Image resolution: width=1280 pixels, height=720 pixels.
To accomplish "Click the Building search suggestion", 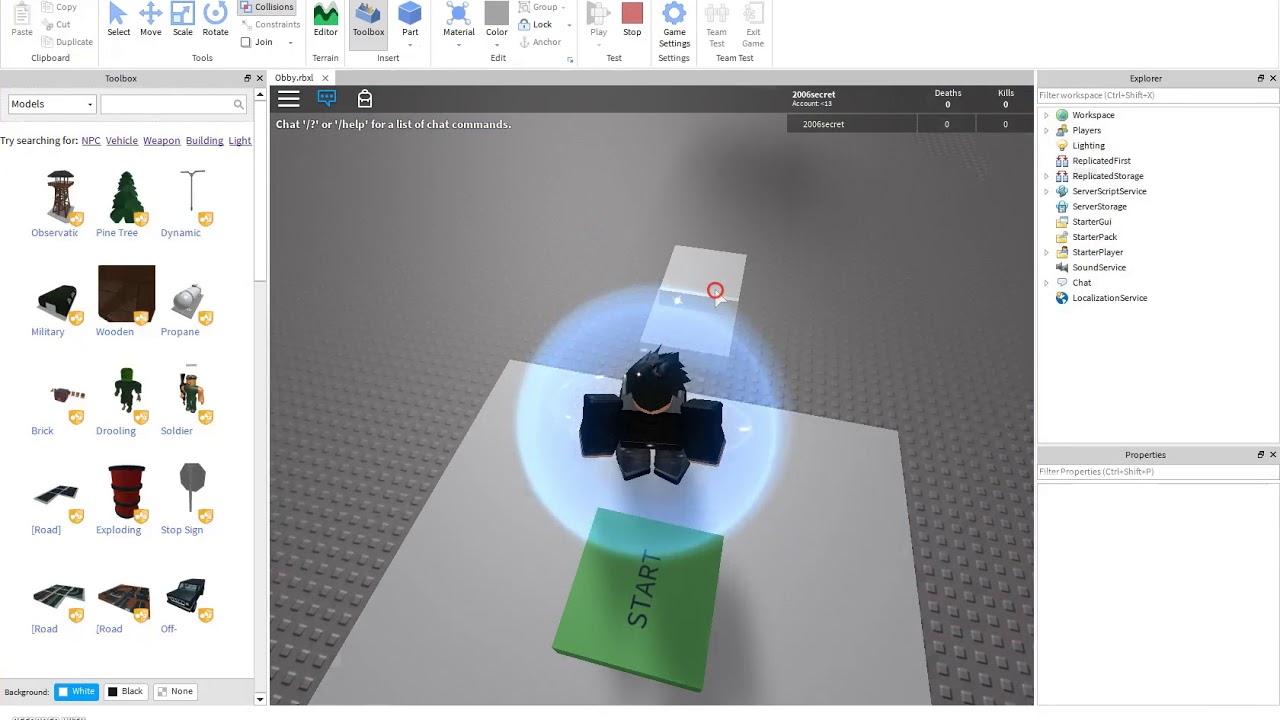I will tap(204, 141).
